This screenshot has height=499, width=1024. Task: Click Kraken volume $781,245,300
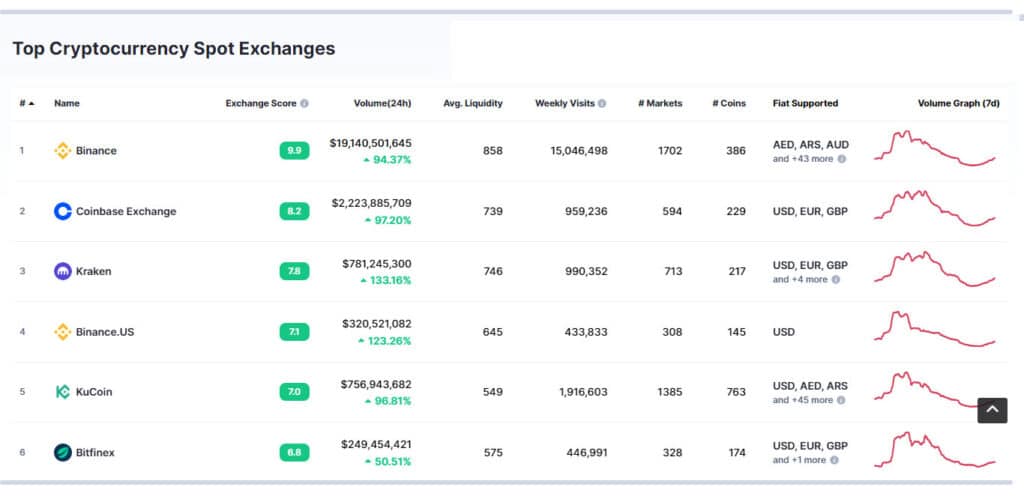pos(377,264)
